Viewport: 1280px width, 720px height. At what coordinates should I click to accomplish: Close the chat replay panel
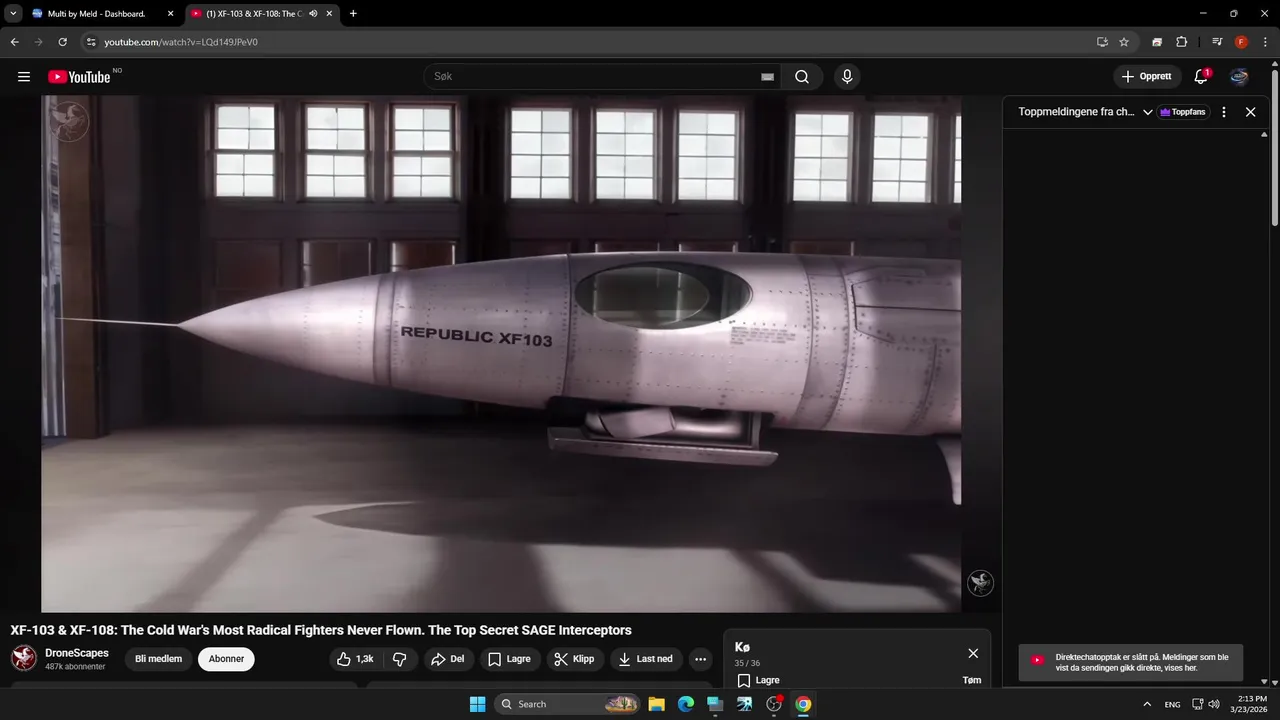point(1250,112)
